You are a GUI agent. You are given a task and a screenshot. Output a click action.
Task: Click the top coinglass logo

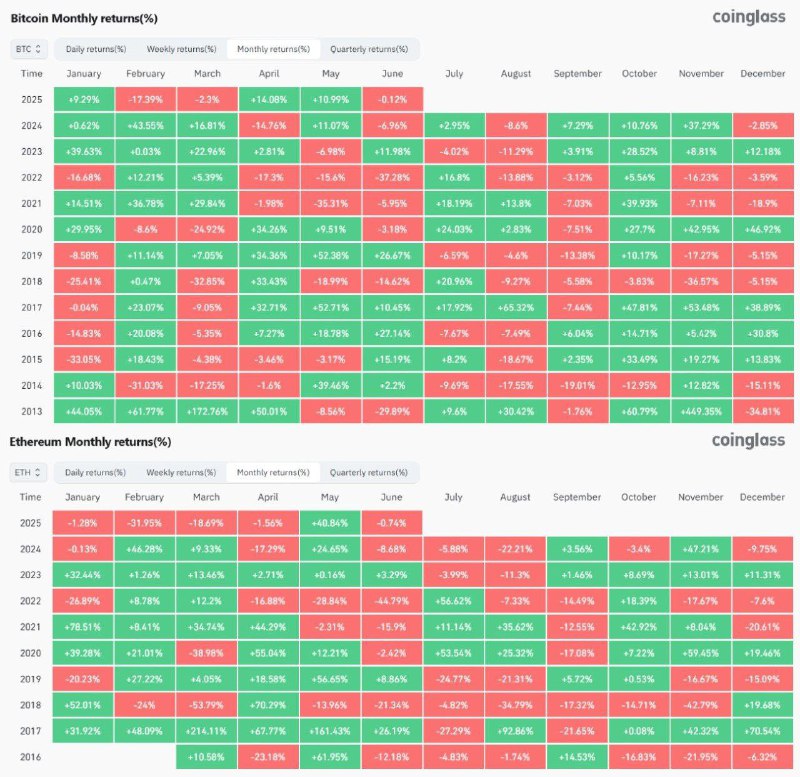tap(749, 17)
